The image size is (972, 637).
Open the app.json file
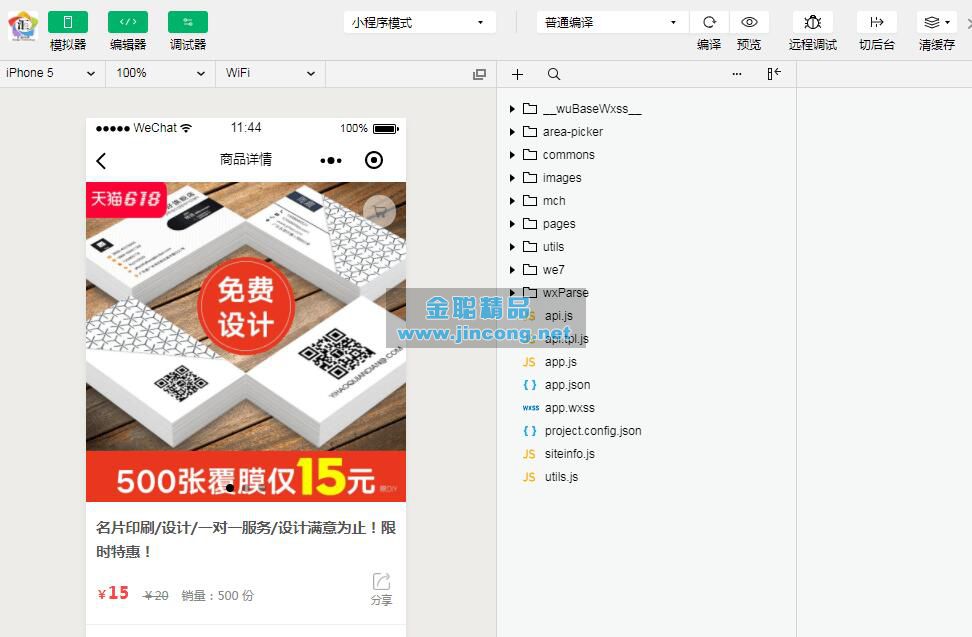tap(557, 385)
